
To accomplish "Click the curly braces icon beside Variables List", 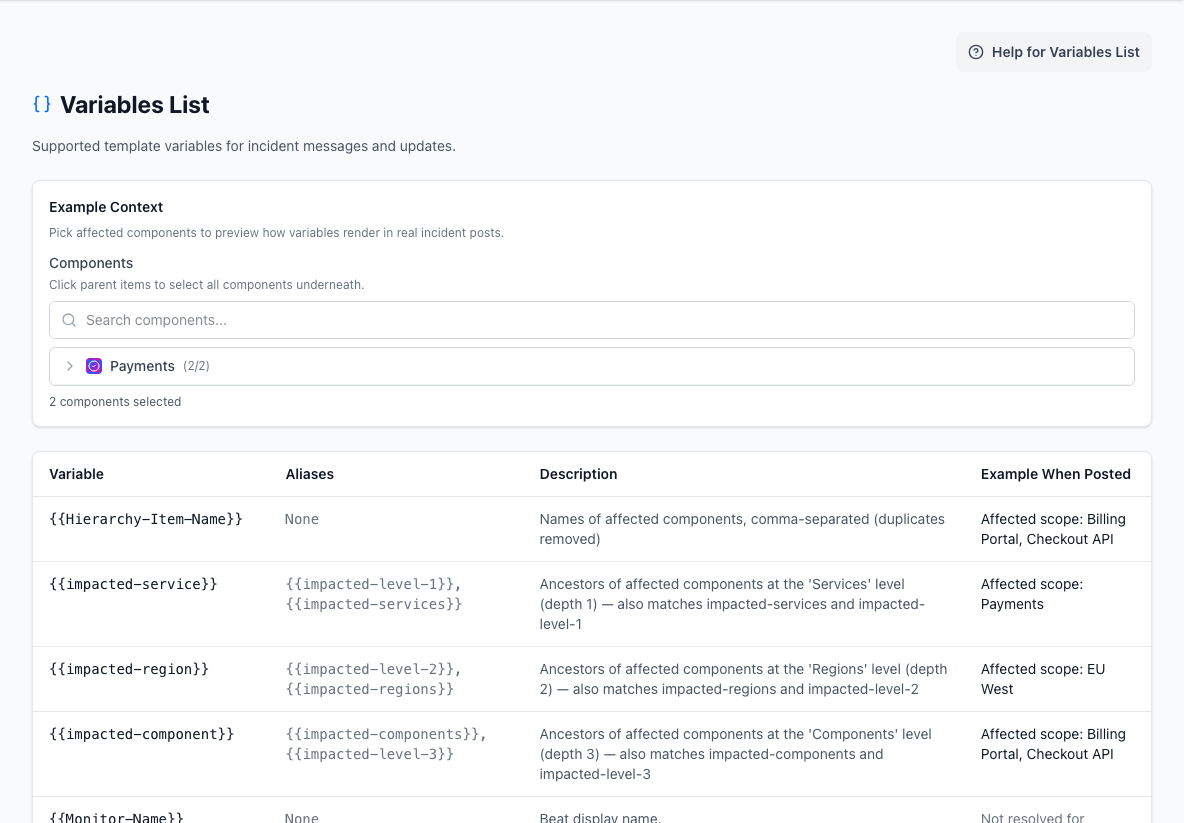I will click(42, 104).
